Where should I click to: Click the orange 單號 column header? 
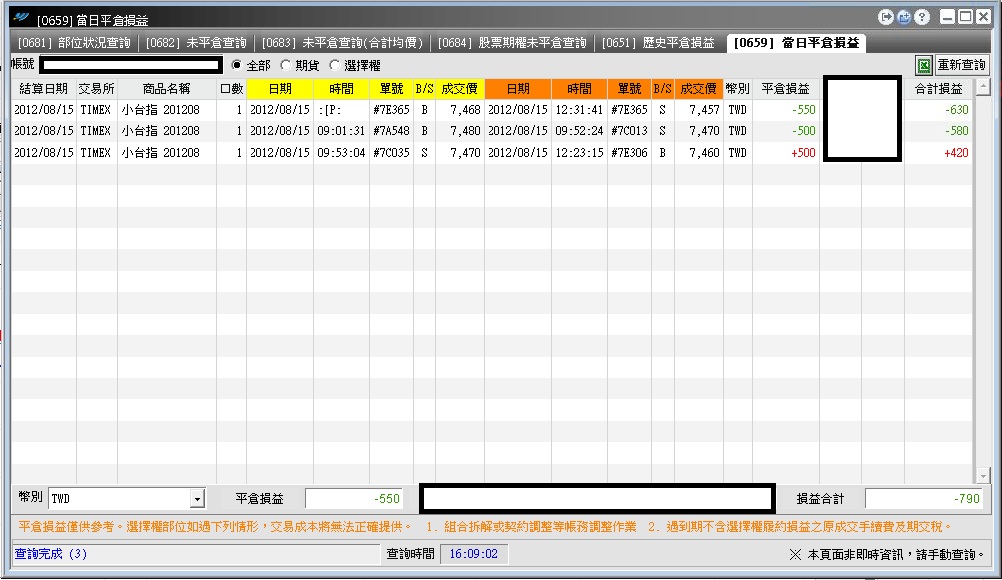(x=629, y=89)
